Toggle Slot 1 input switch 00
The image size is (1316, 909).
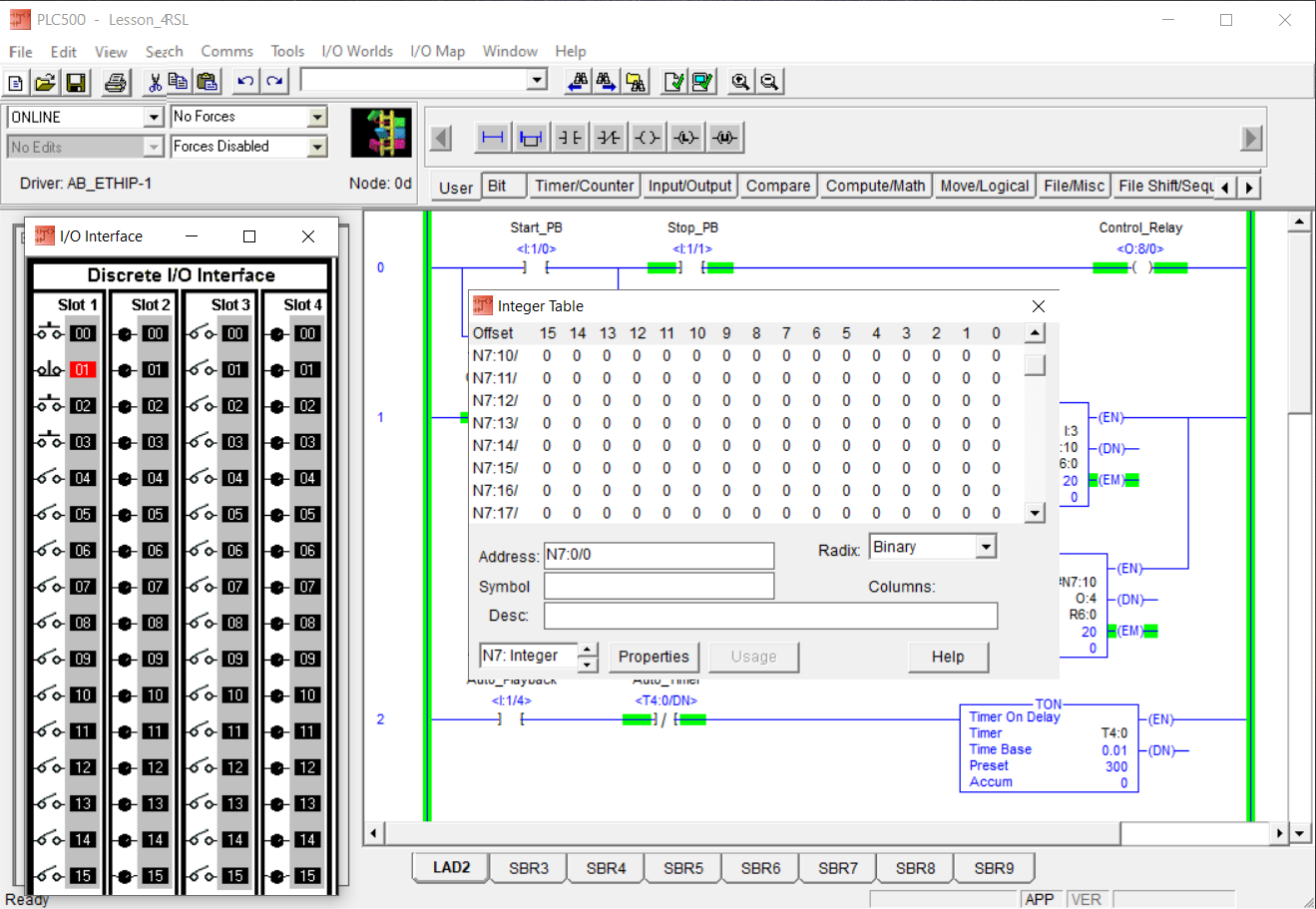(x=50, y=333)
